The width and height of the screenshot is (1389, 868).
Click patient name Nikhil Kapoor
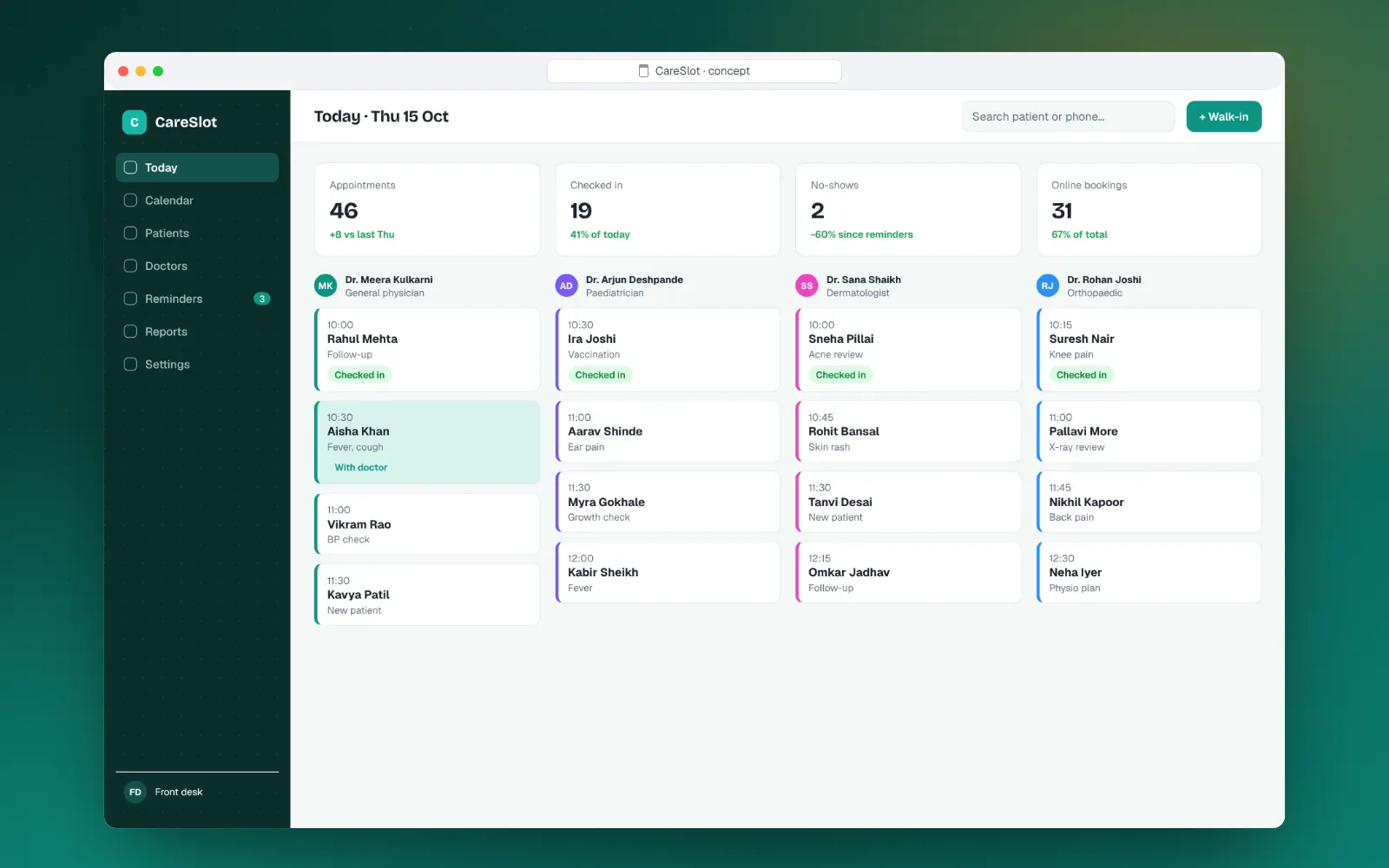[1086, 502]
